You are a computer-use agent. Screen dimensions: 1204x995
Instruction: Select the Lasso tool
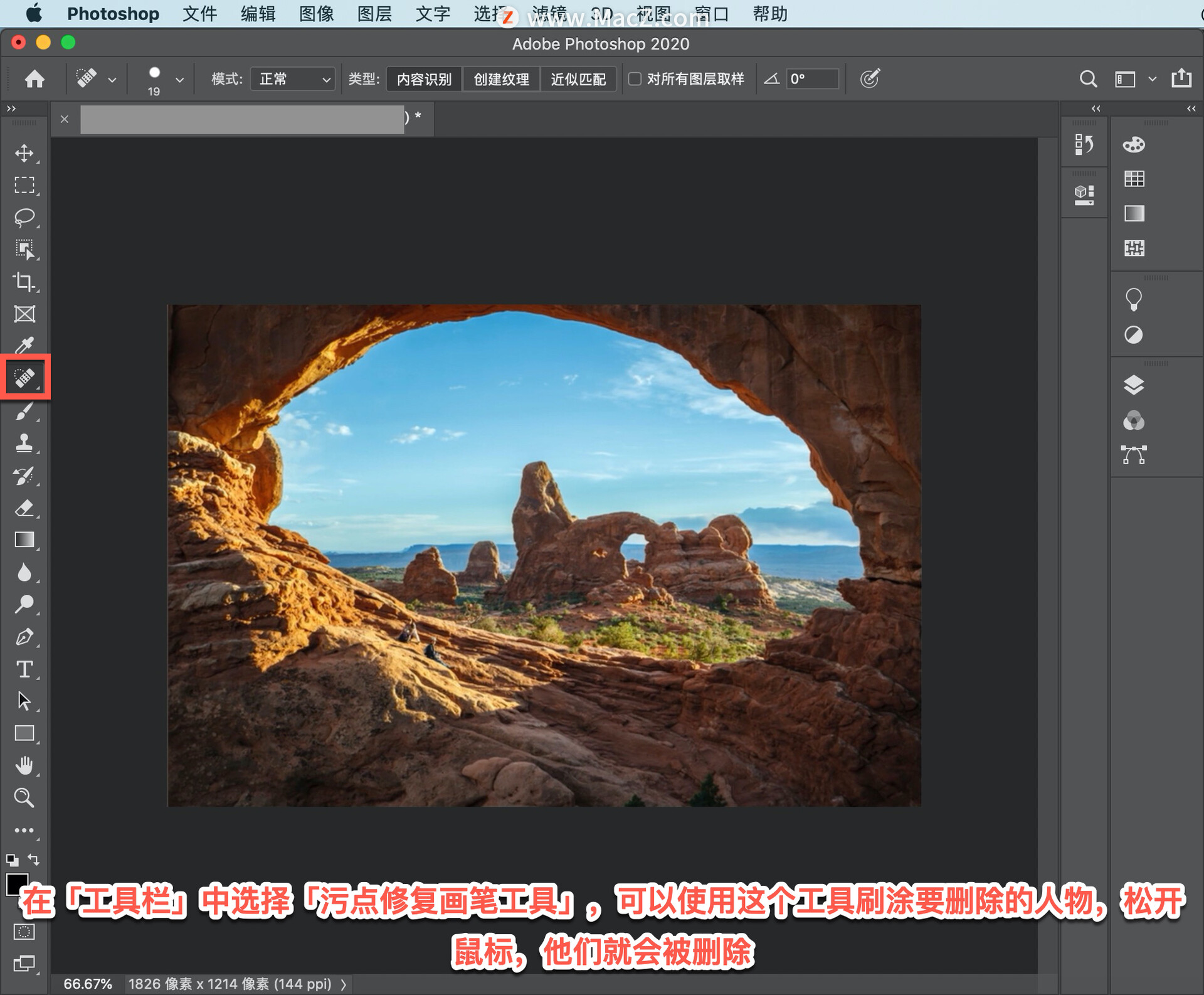(24, 217)
